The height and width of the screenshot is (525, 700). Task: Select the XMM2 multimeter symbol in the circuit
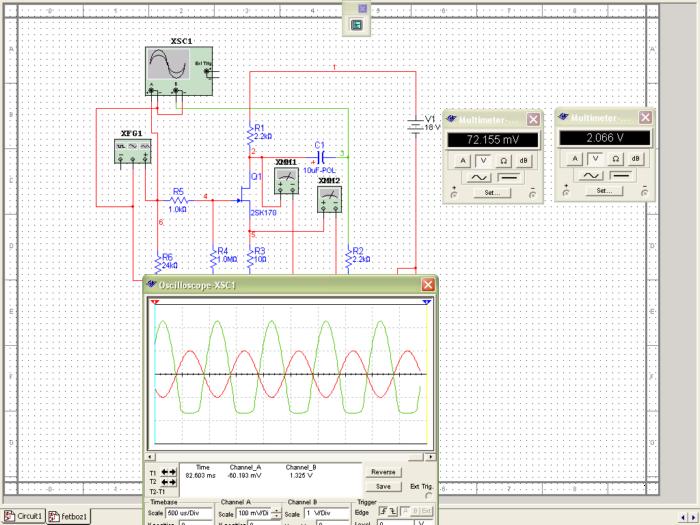coord(329,200)
